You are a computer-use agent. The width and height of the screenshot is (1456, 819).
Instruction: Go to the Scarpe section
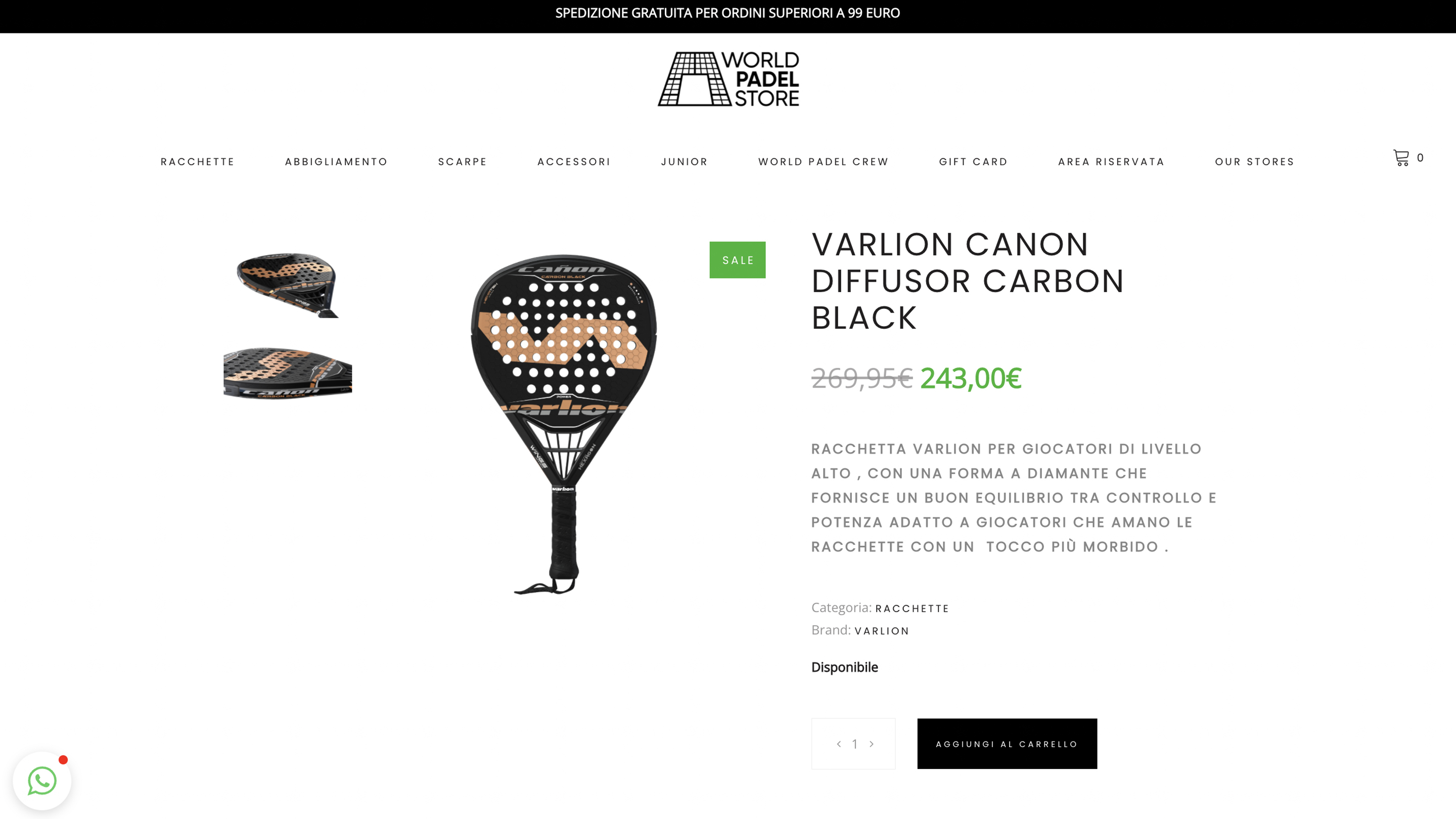coord(463,162)
